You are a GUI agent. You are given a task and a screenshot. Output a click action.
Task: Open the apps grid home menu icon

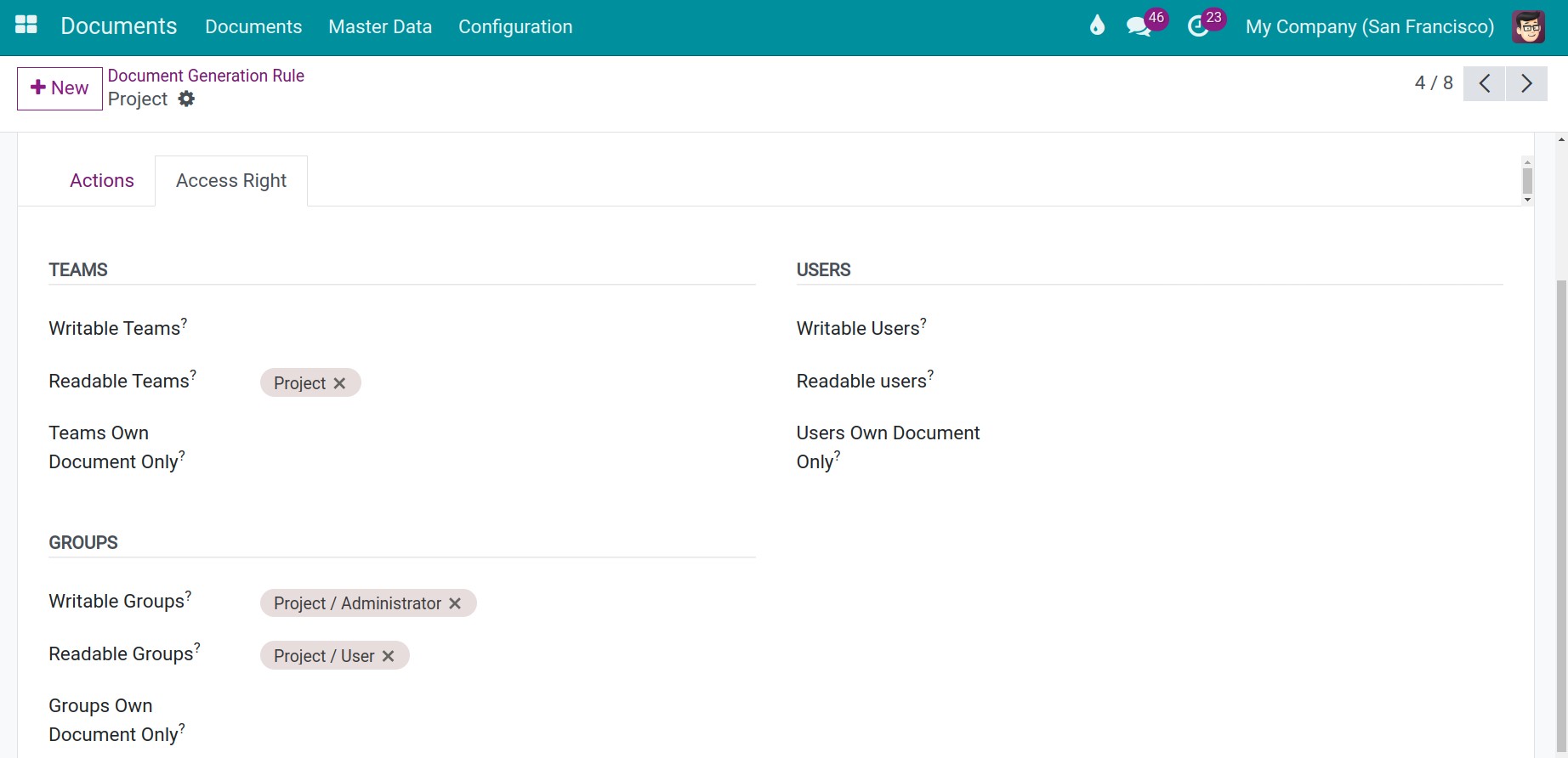pos(26,25)
